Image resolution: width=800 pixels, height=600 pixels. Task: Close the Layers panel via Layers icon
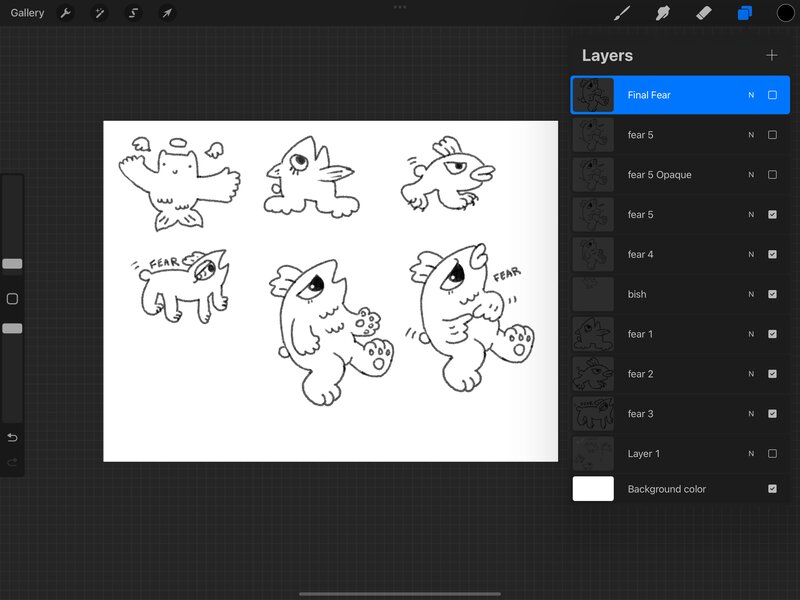(744, 13)
